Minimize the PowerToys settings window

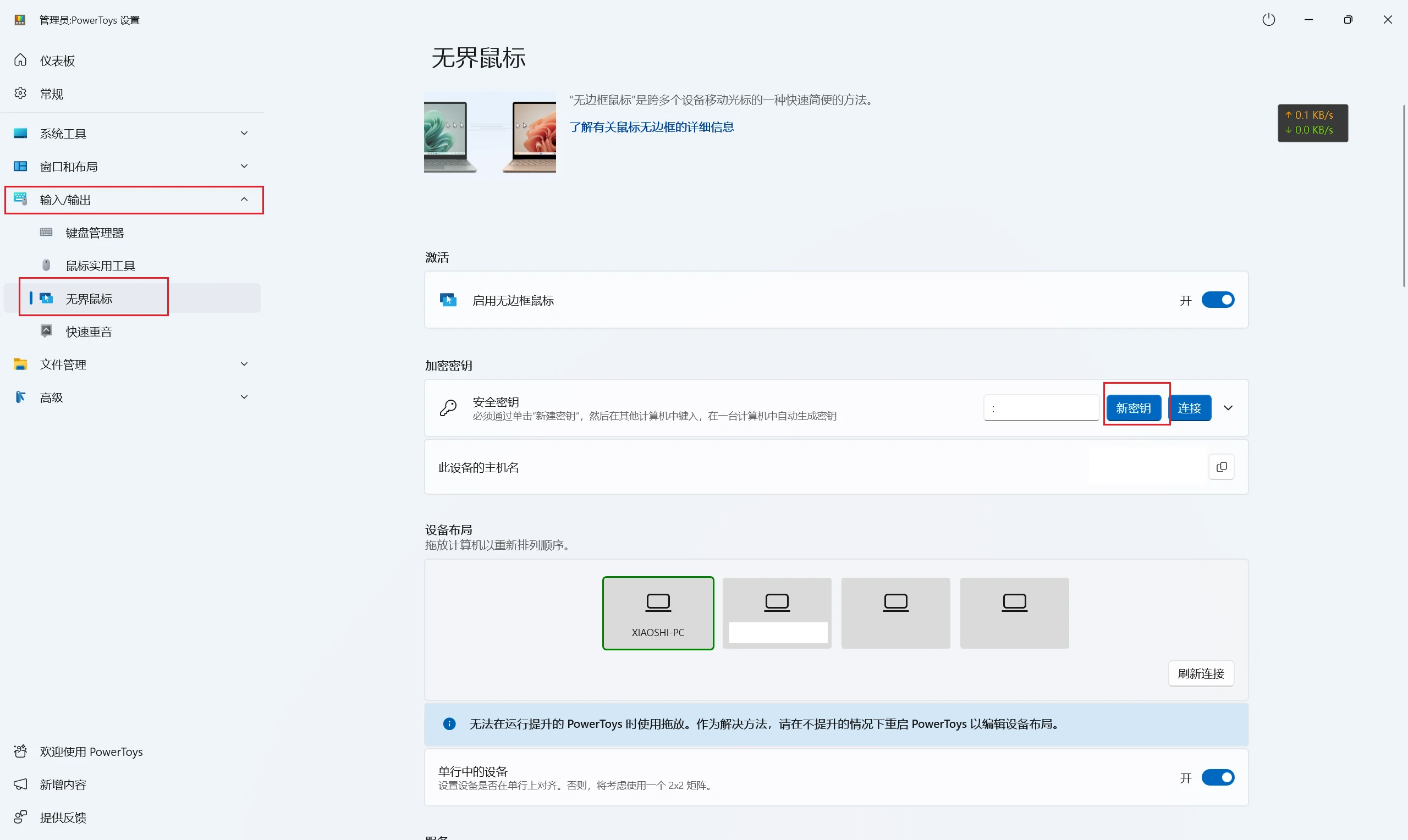(1308, 20)
